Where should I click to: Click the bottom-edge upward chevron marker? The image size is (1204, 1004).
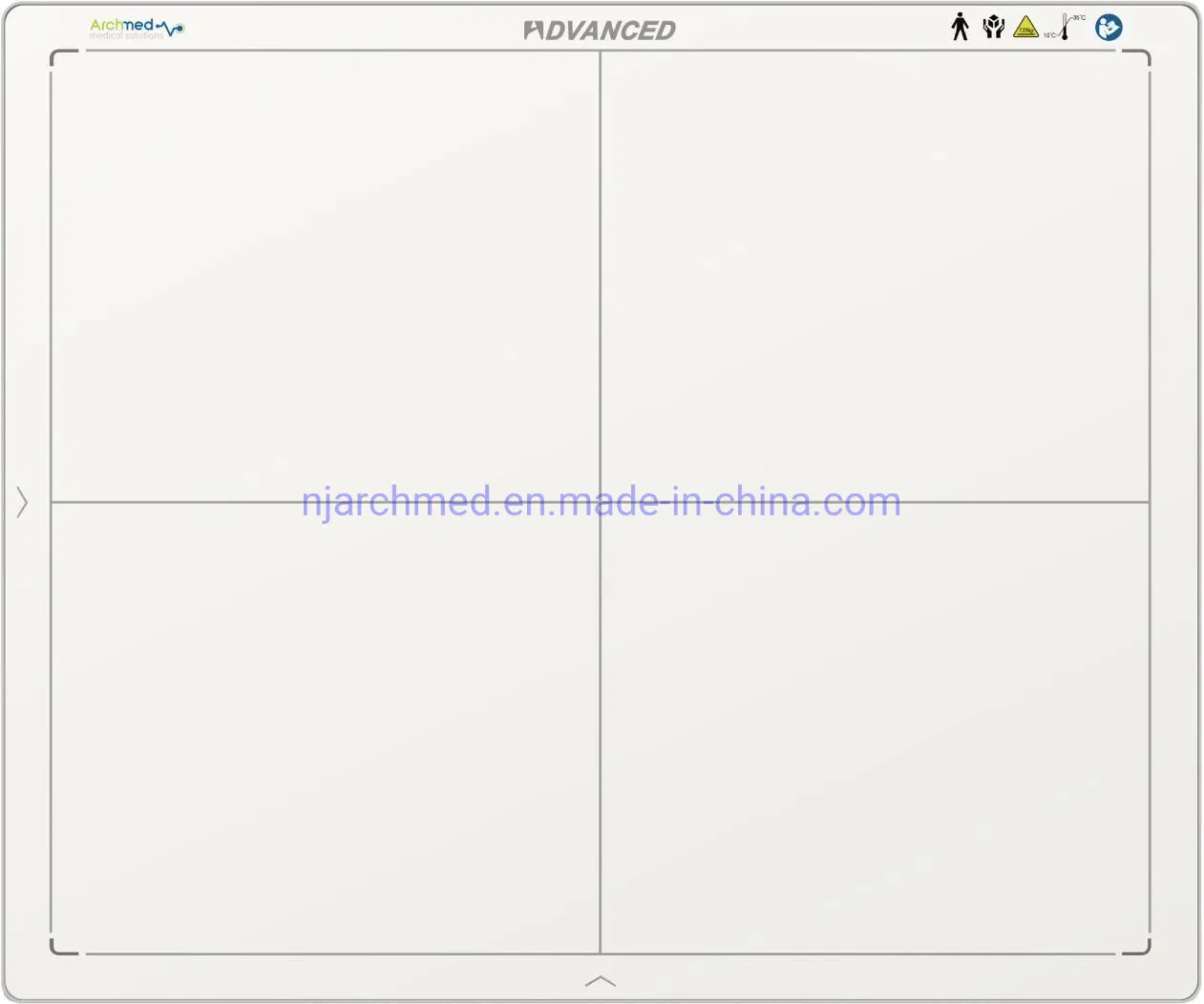click(600, 981)
